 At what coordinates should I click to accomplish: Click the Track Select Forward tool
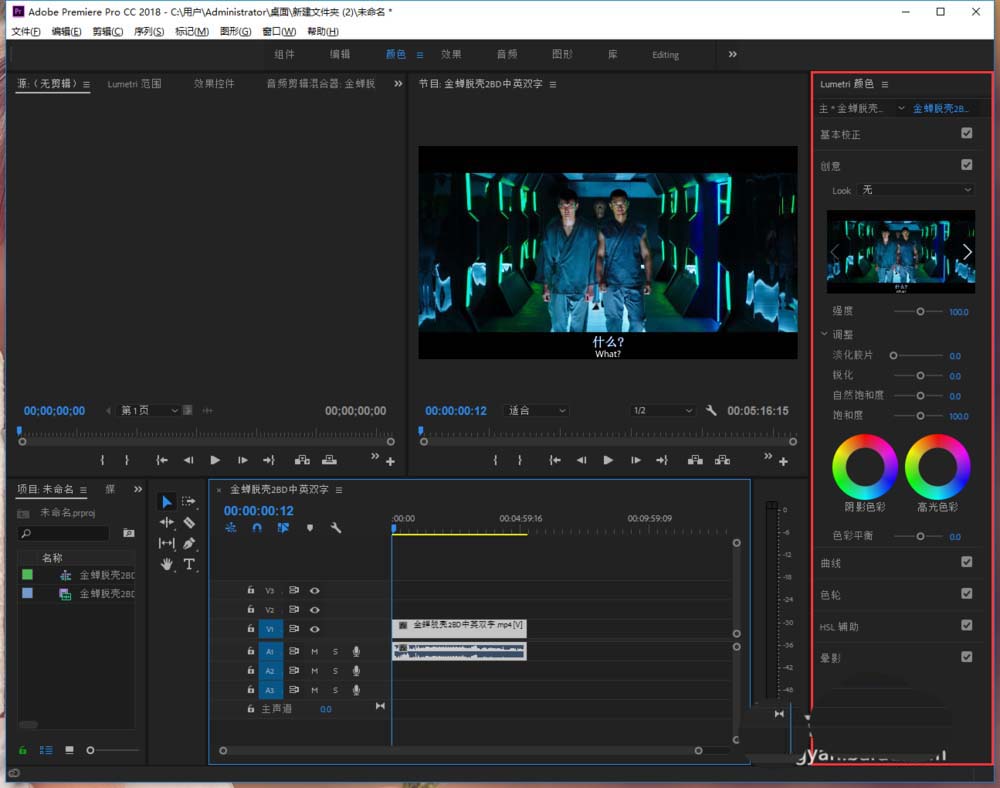189,501
